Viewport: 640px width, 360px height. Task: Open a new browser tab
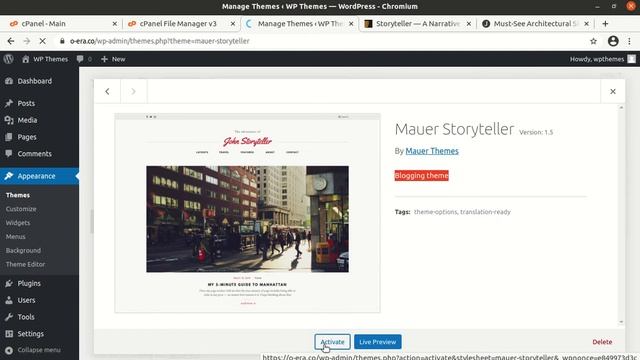click(605, 24)
